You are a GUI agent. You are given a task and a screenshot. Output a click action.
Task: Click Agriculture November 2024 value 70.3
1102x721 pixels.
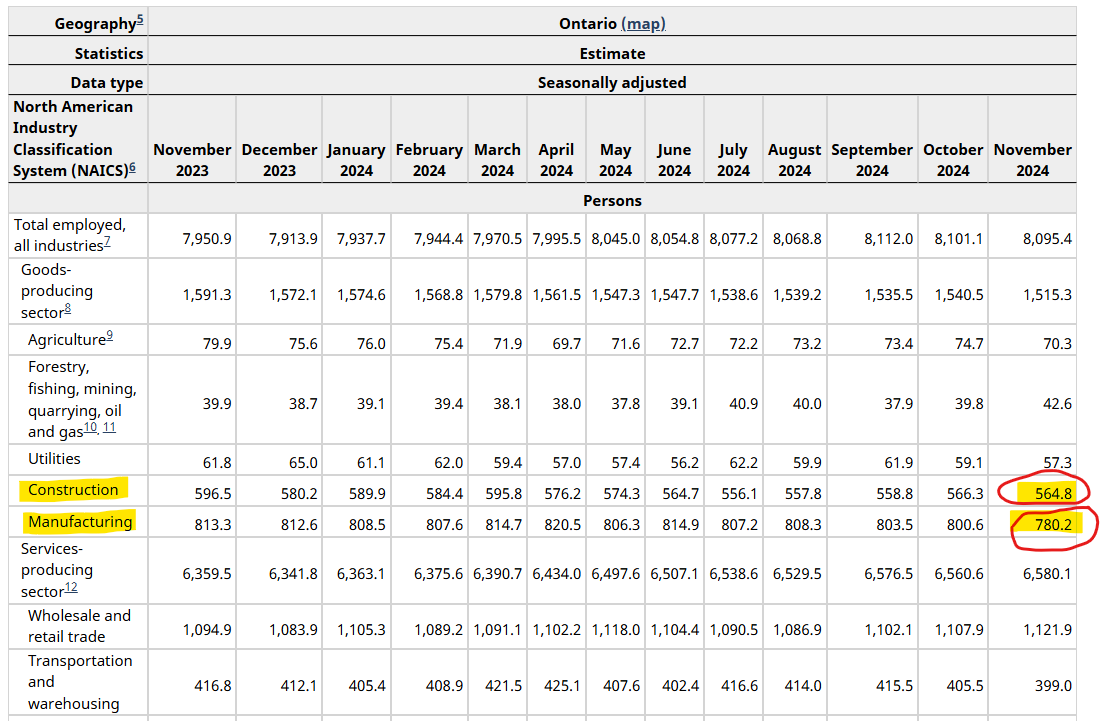1058,344
